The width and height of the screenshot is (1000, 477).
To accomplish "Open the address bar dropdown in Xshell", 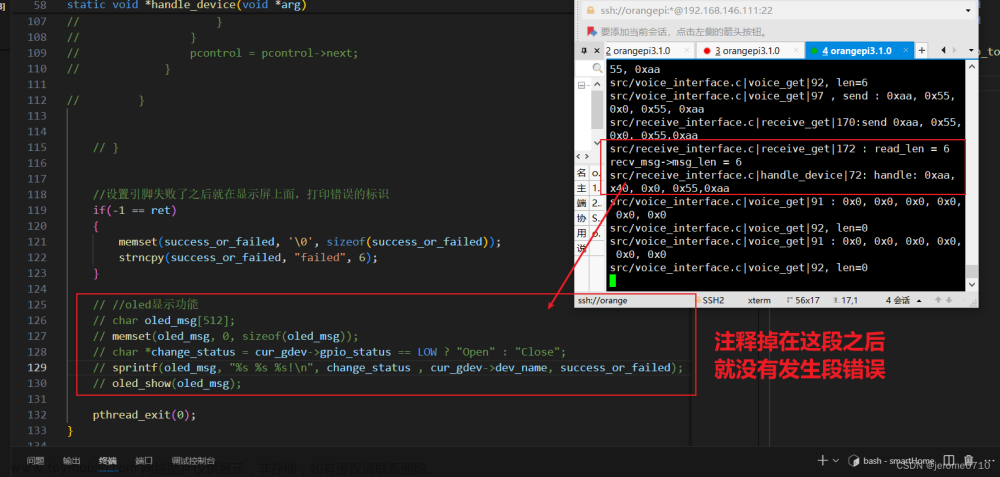I will click(968, 10).
